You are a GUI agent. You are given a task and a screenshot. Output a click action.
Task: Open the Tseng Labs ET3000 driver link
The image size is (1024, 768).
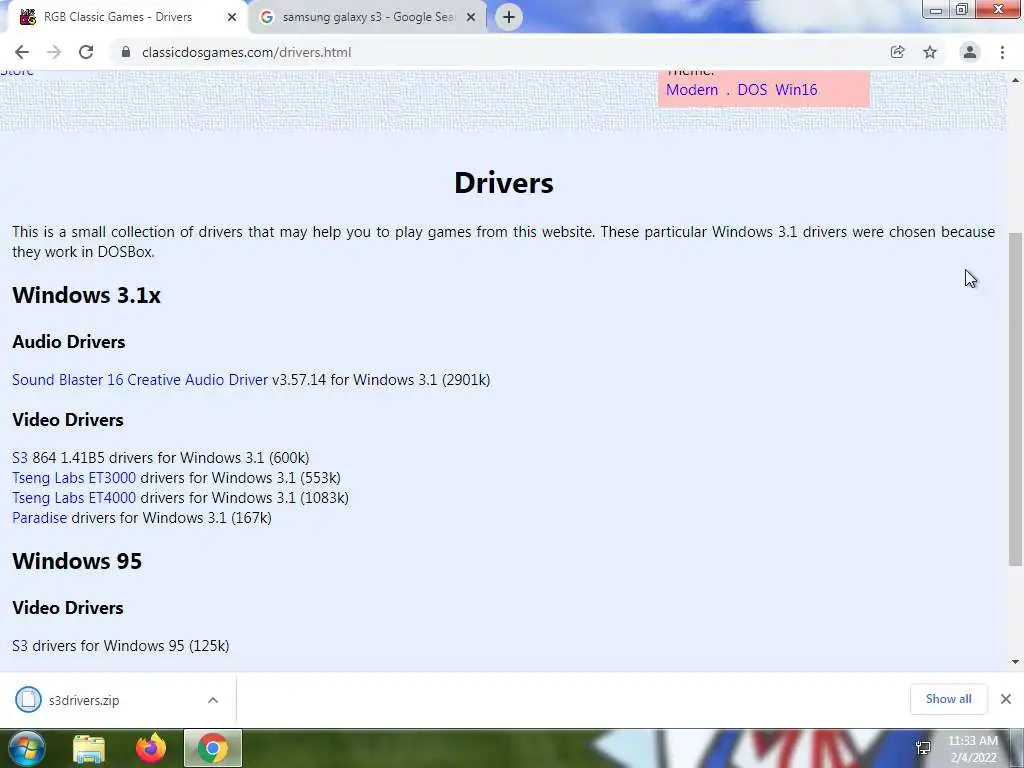coord(74,478)
